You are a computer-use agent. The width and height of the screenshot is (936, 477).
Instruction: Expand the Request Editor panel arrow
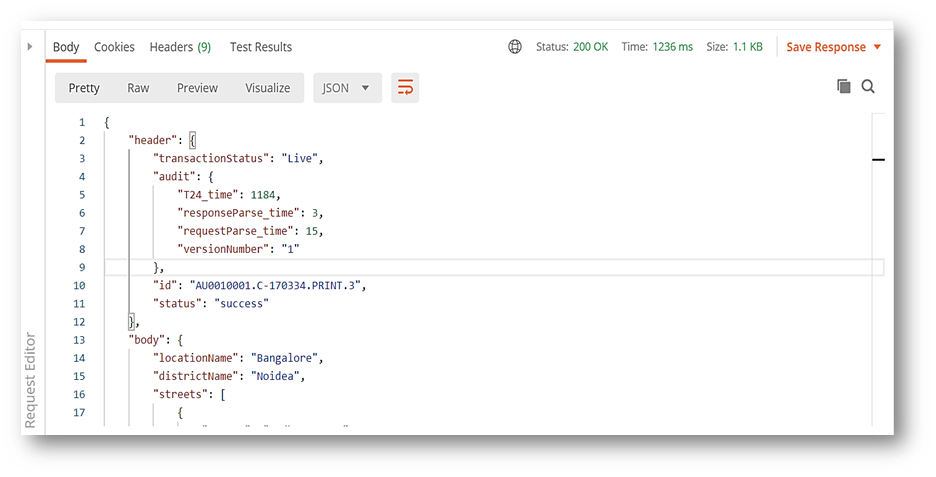(29, 47)
